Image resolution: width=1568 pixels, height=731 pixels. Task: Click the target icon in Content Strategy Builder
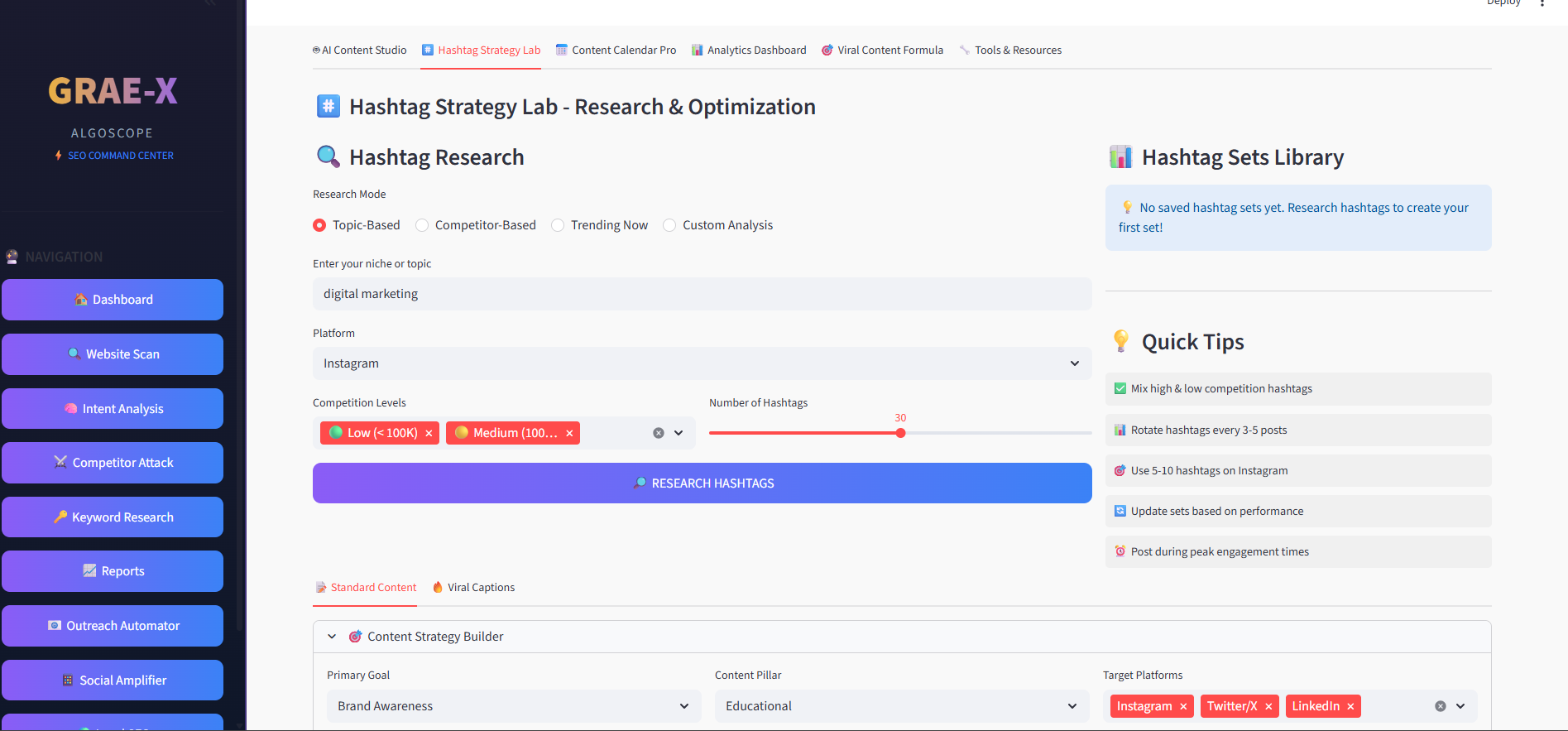356,637
